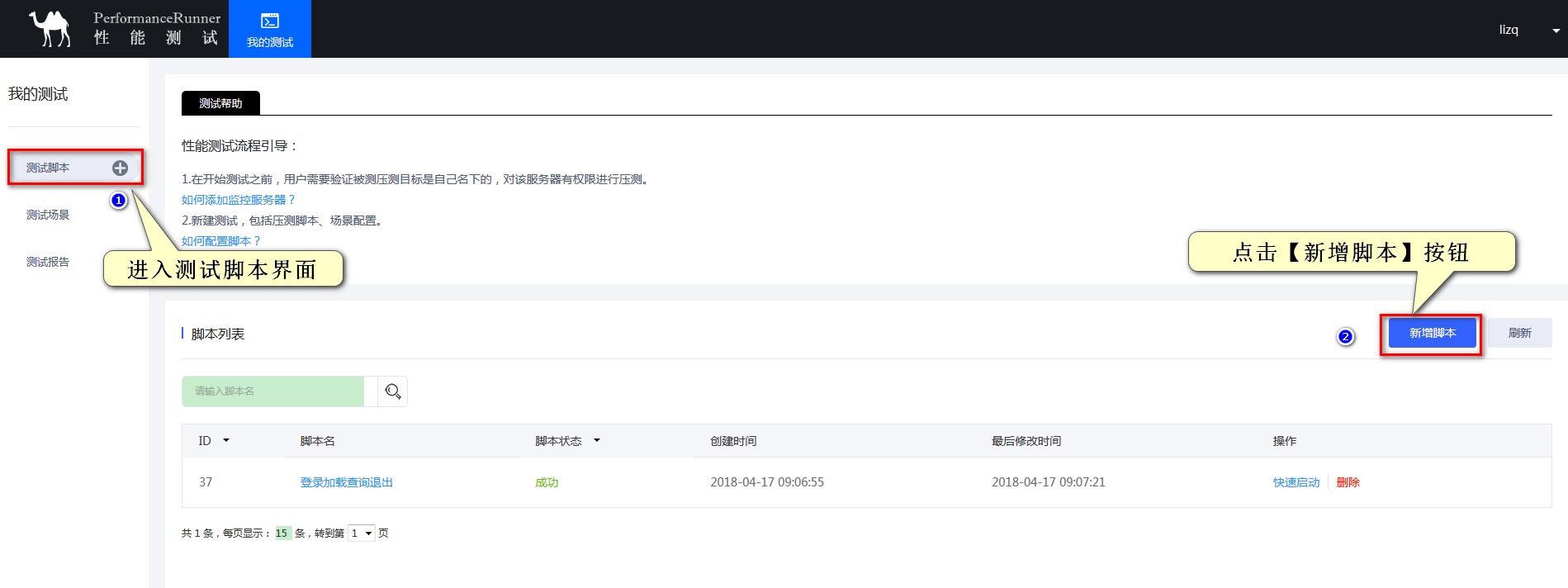Click the 新增脚本 button

click(x=1432, y=333)
